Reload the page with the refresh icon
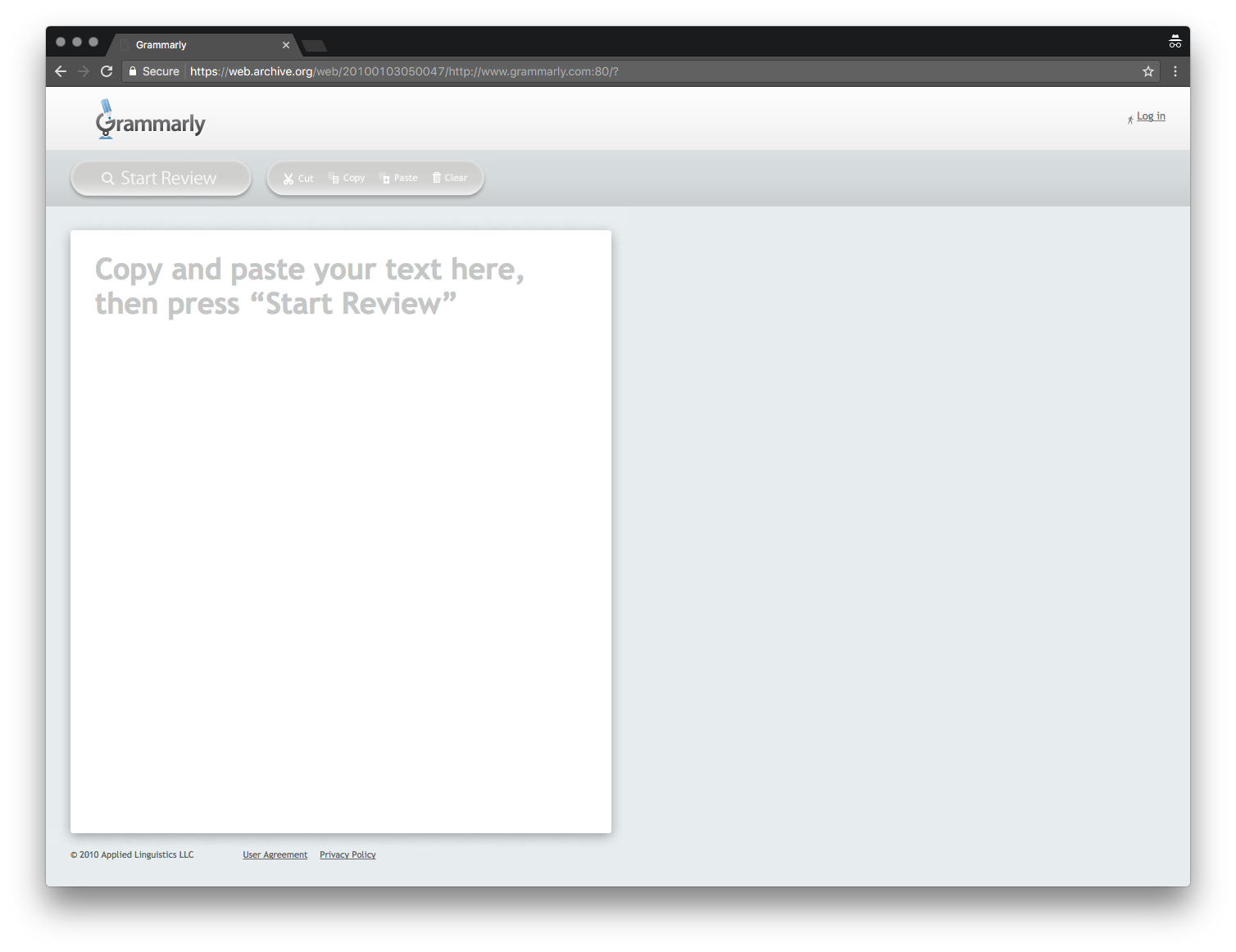The image size is (1236, 952). tap(107, 71)
